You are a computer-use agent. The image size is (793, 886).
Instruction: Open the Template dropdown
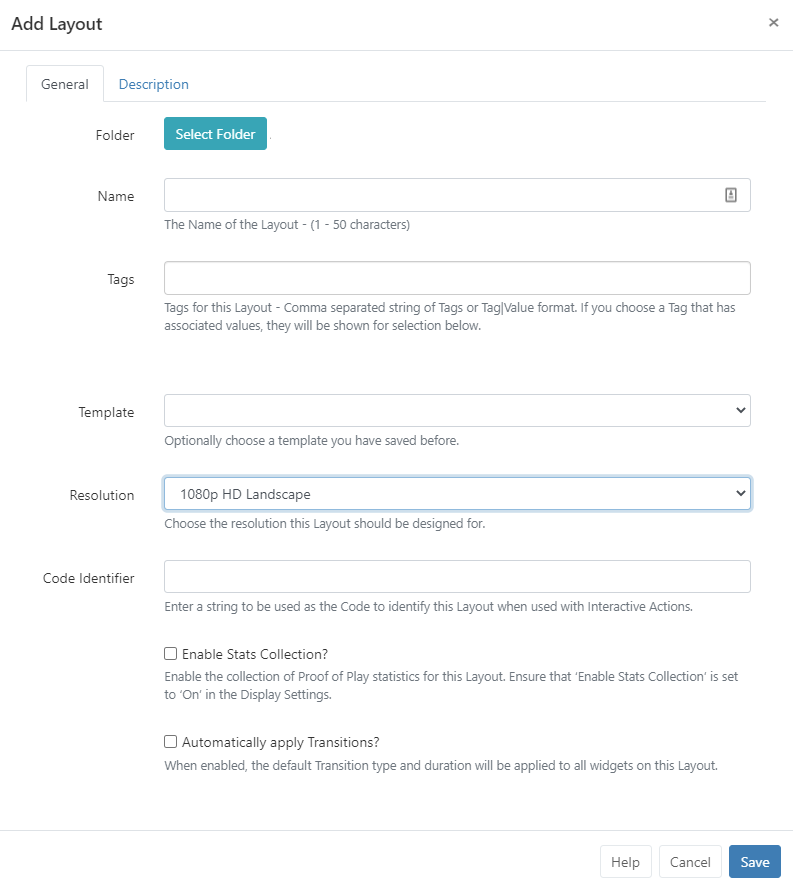tap(456, 410)
